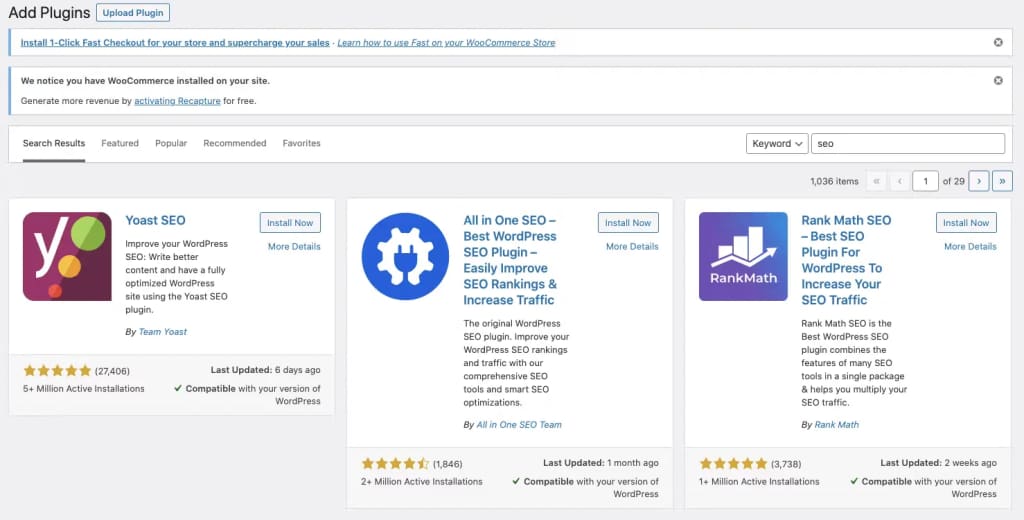Open the Rank Math SEO title link

click(846, 260)
